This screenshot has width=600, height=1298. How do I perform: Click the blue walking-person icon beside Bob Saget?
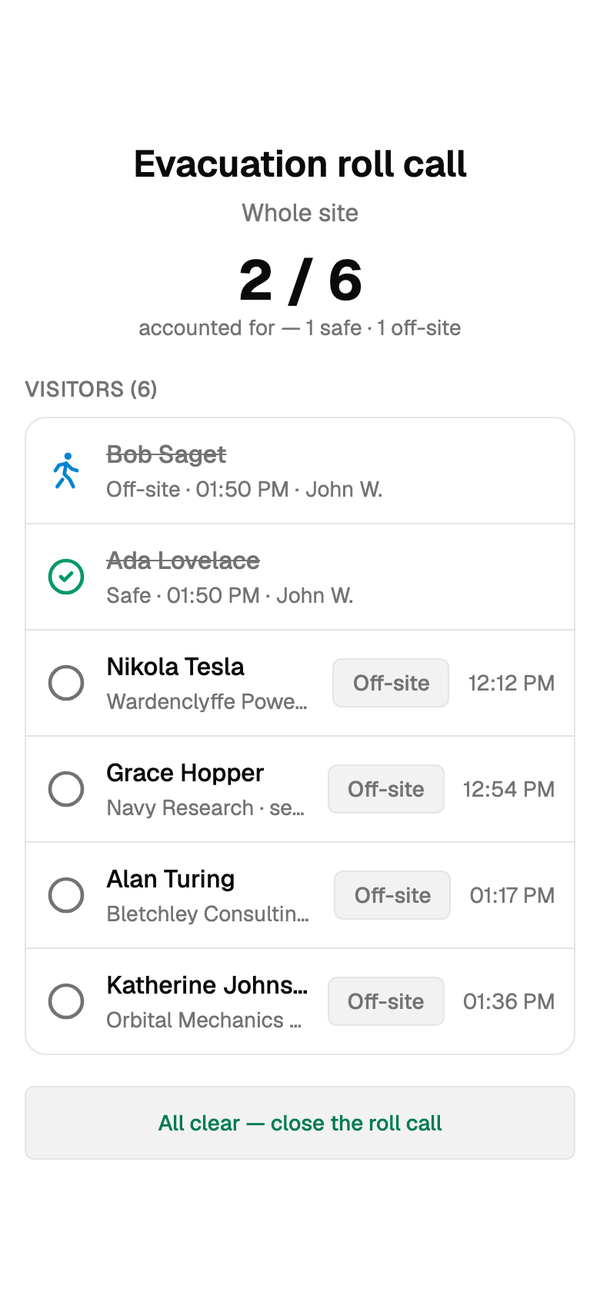pyautogui.click(x=66, y=471)
